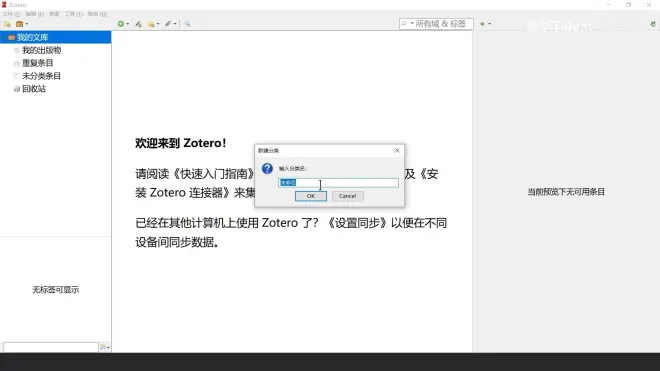Click the 回收站 trash icon
660x371 pixels.
click(x=16, y=89)
